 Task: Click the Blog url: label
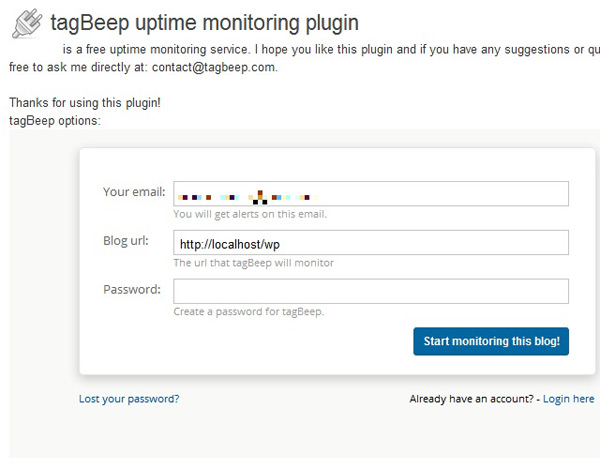126,241
